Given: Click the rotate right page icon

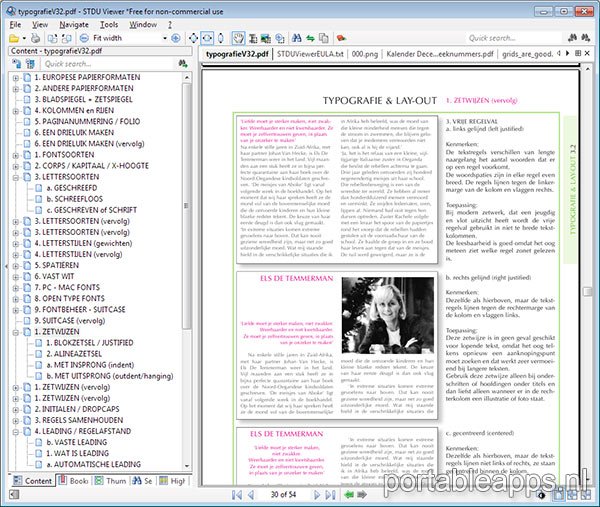Looking at the screenshot, I should tap(67, 38).
